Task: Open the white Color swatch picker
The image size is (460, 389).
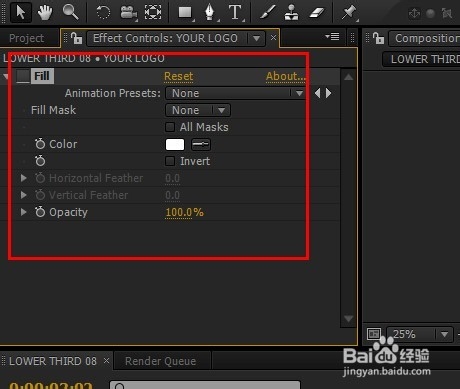Action: [175, 144]
